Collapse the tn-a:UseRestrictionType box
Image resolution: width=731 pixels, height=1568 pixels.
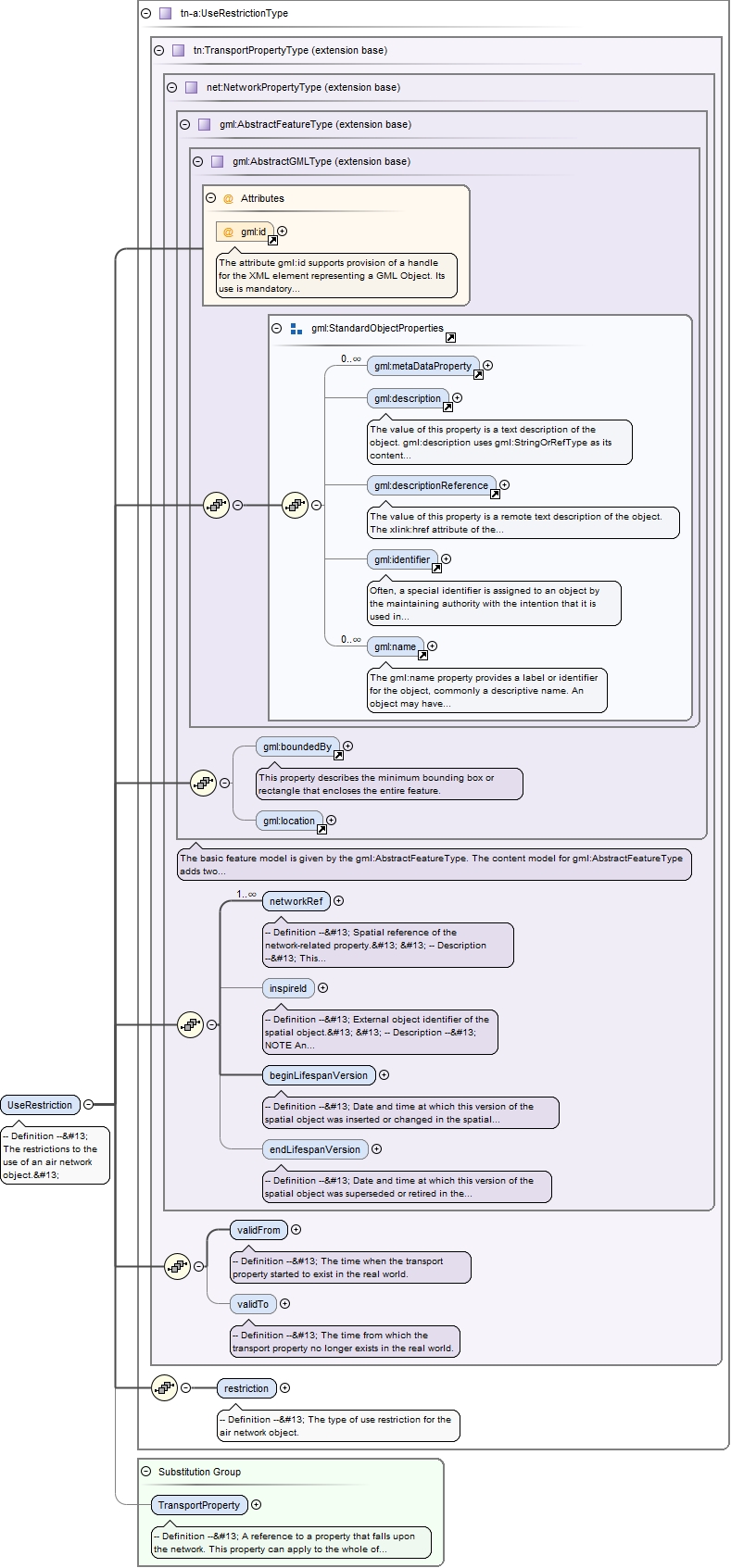pos(146,14)
